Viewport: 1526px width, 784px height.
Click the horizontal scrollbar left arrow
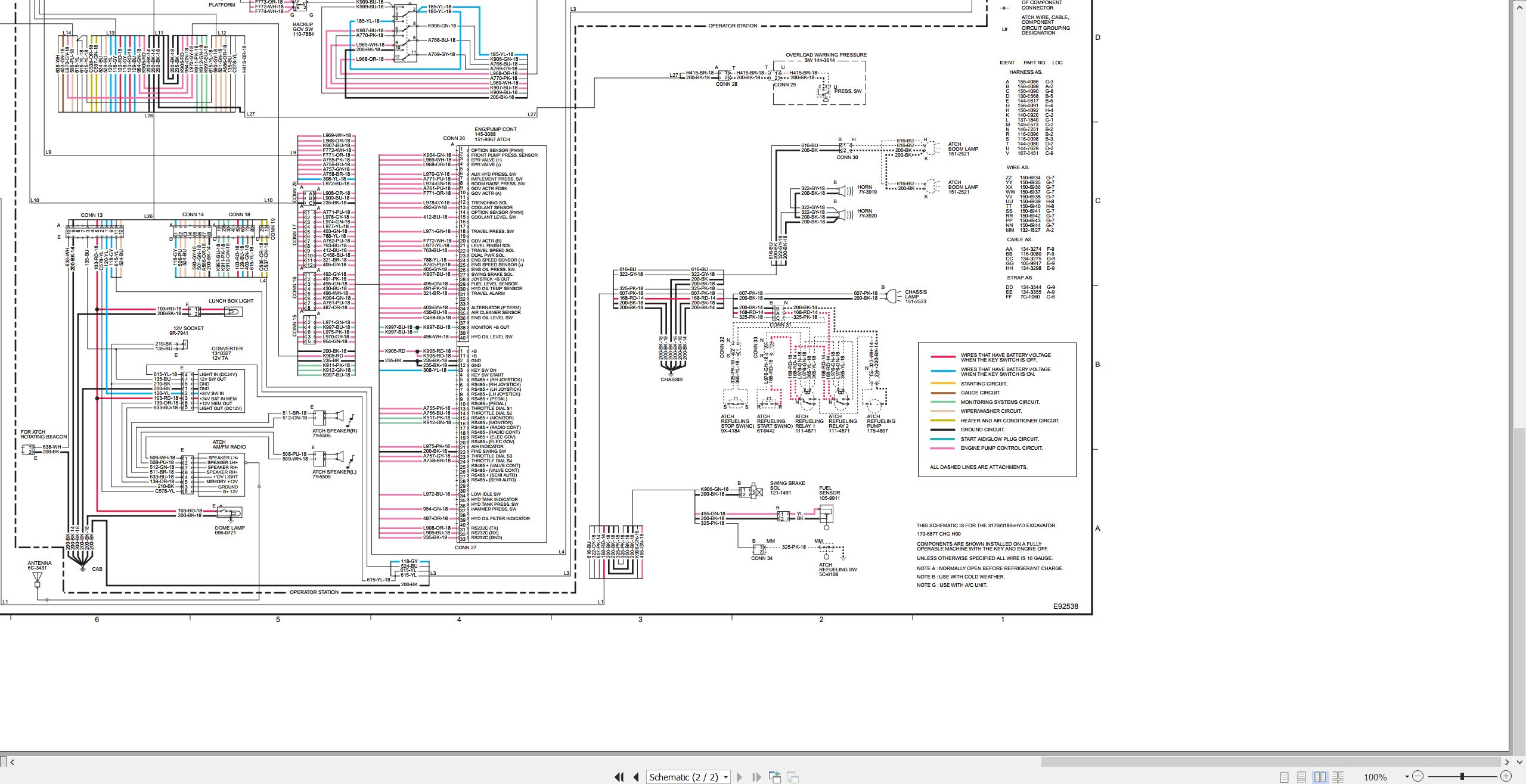pos(12,761)
